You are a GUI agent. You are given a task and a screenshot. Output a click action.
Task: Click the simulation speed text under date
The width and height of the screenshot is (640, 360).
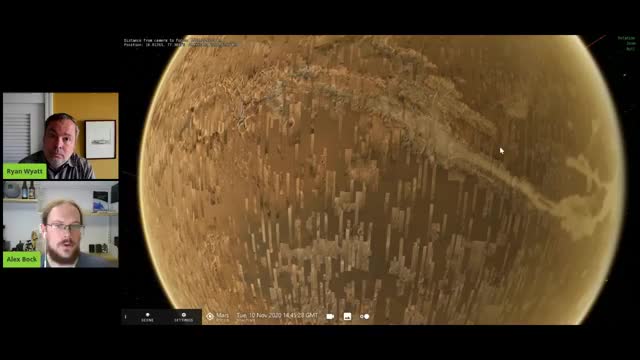click(x=246, y=321)
